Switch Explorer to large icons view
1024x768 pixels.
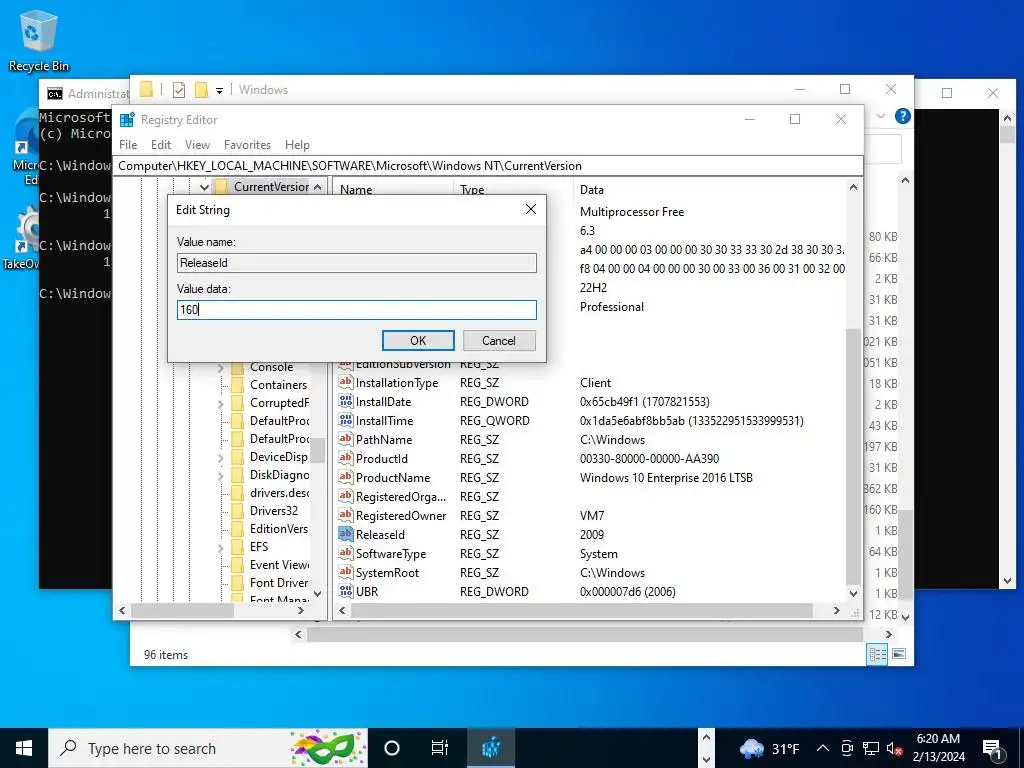[x=899, y=654]
